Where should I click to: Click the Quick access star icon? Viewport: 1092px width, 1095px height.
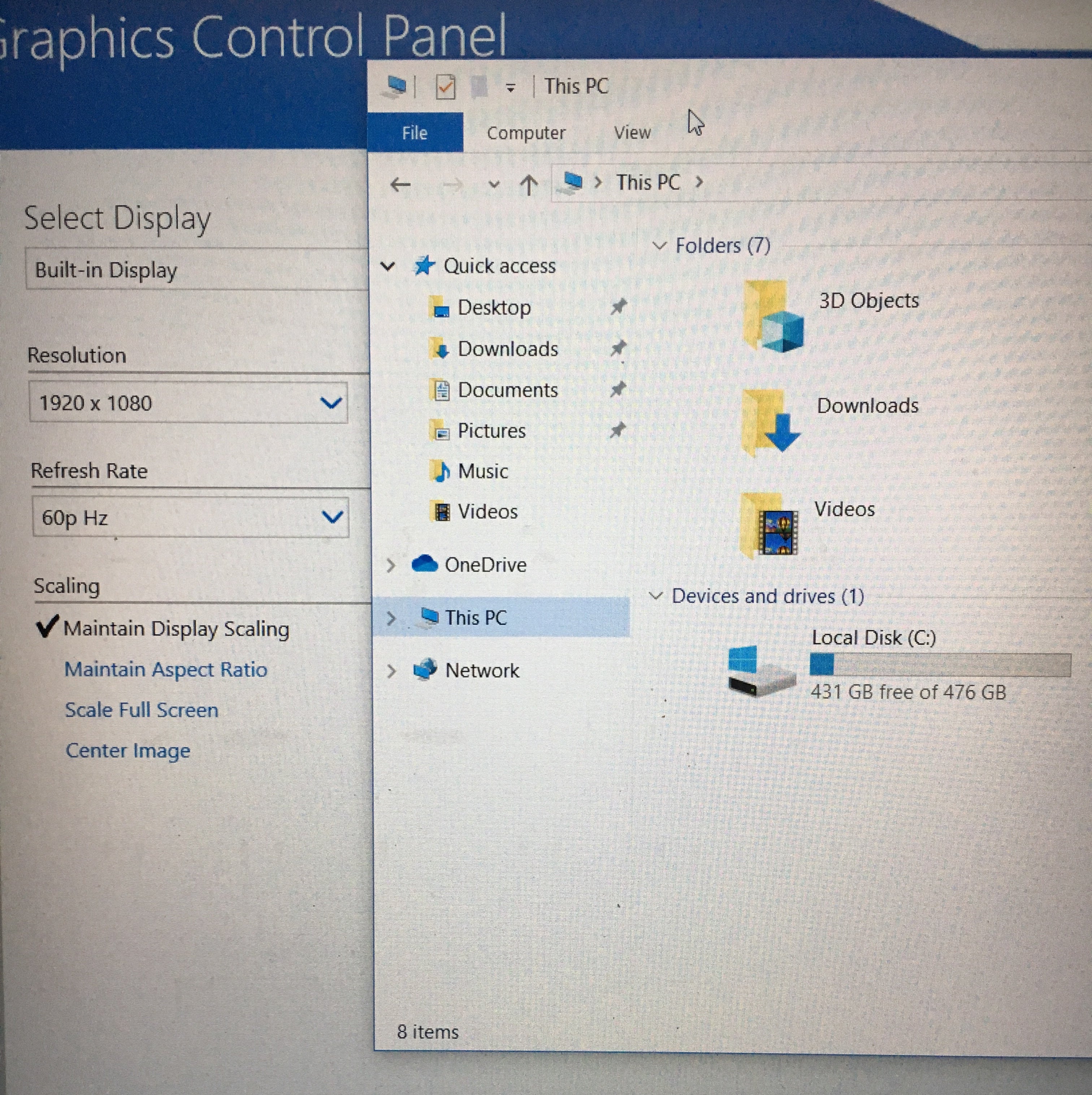point(424,265)
